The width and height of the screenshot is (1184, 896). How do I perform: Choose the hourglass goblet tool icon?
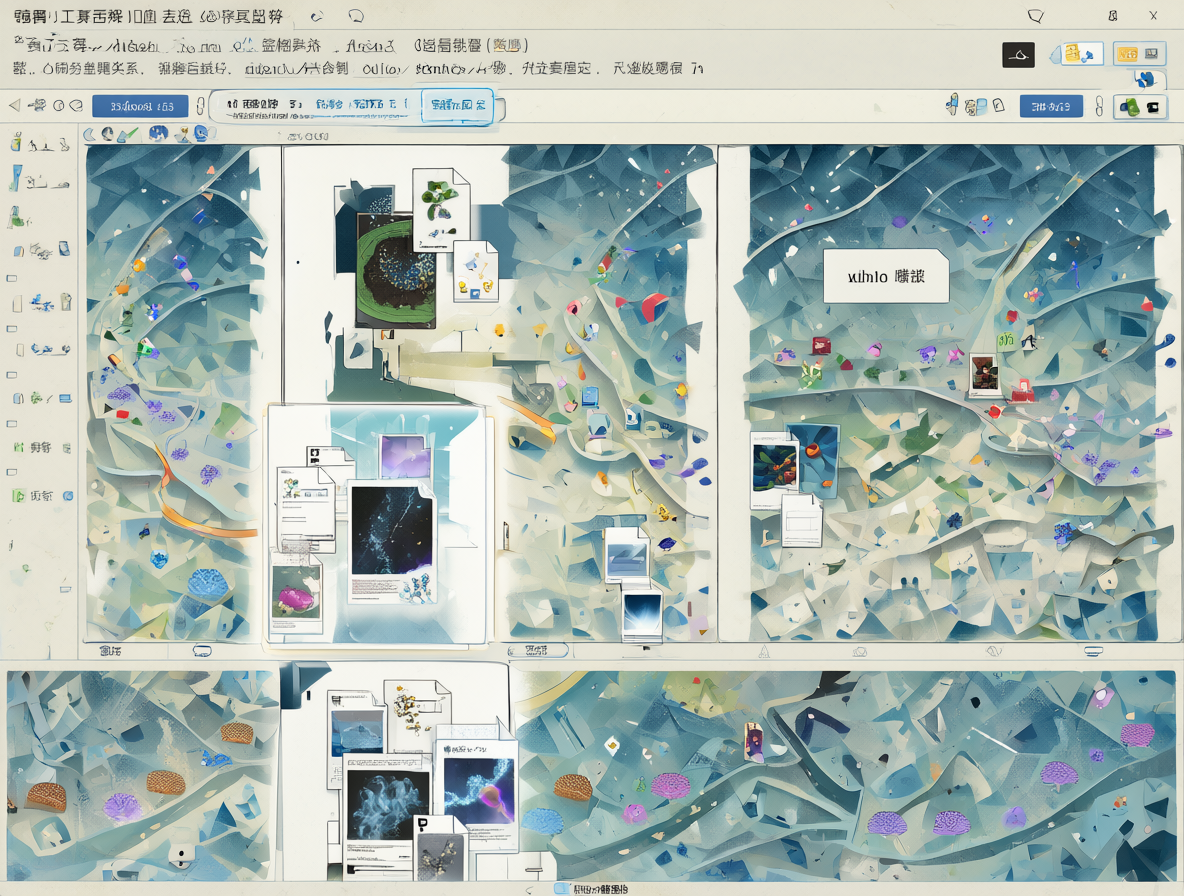click(183, 134)
